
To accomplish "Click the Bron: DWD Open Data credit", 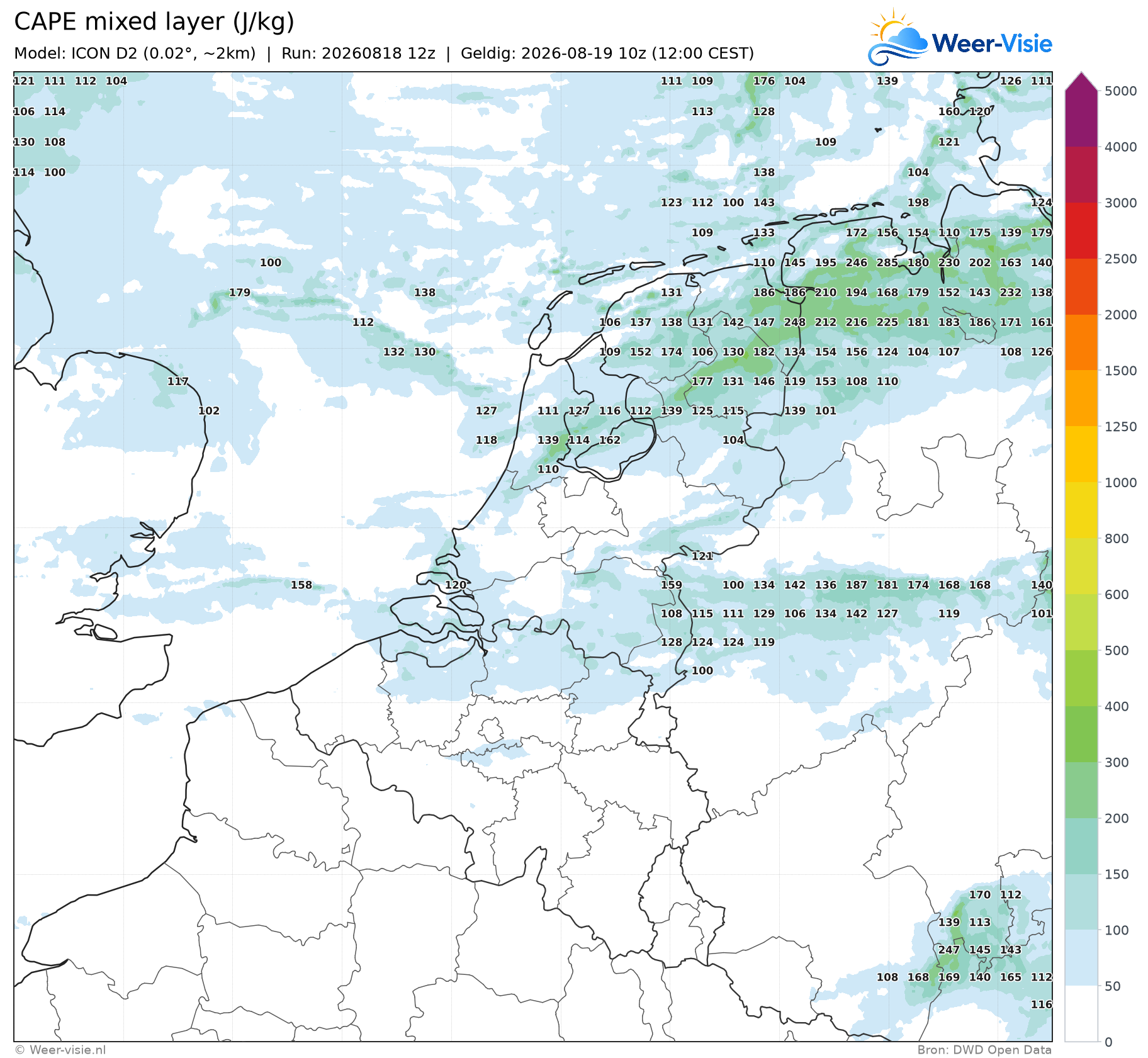I will 984,1050.
